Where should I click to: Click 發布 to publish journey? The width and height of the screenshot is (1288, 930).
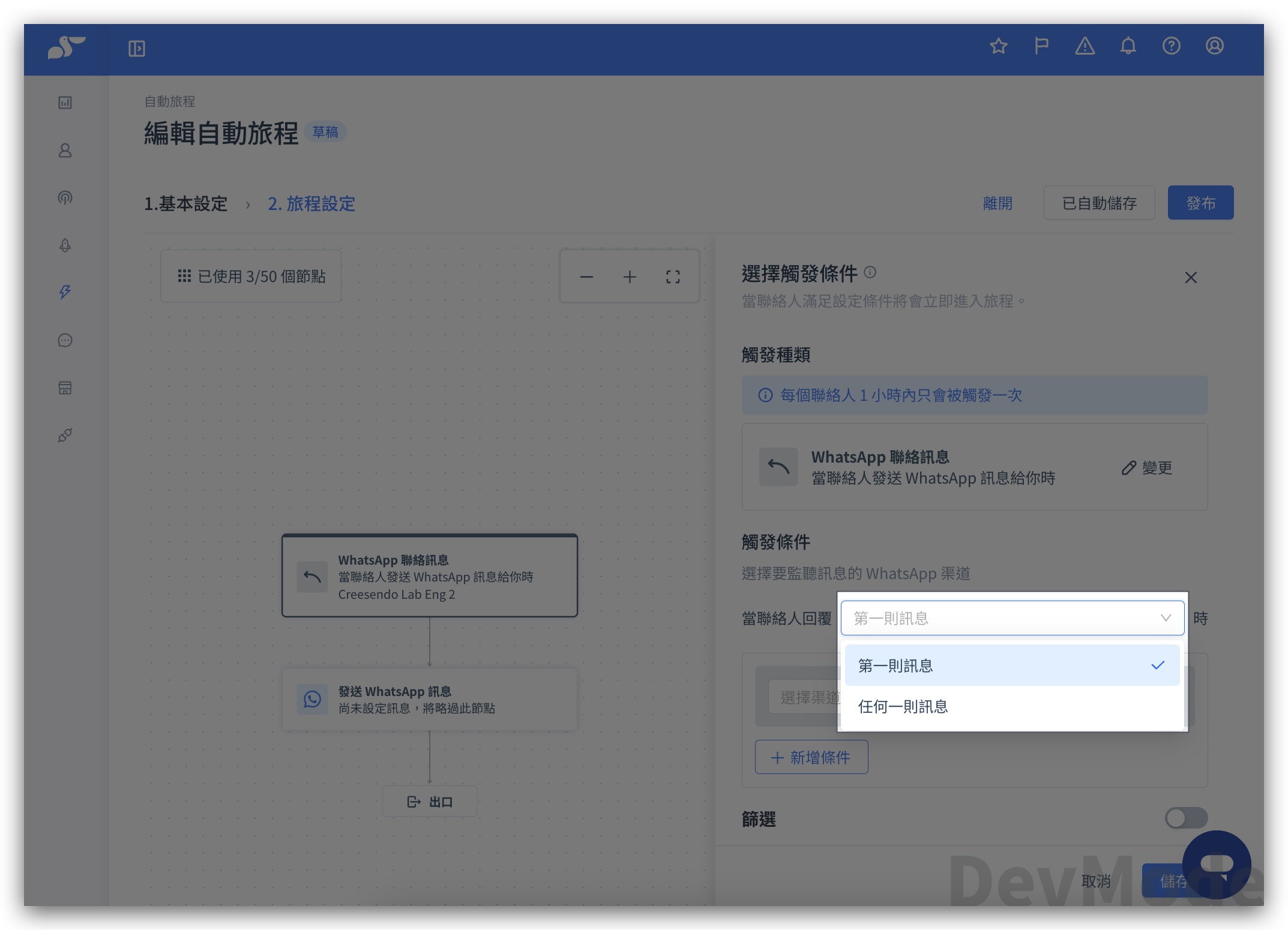coord(1200,203)
